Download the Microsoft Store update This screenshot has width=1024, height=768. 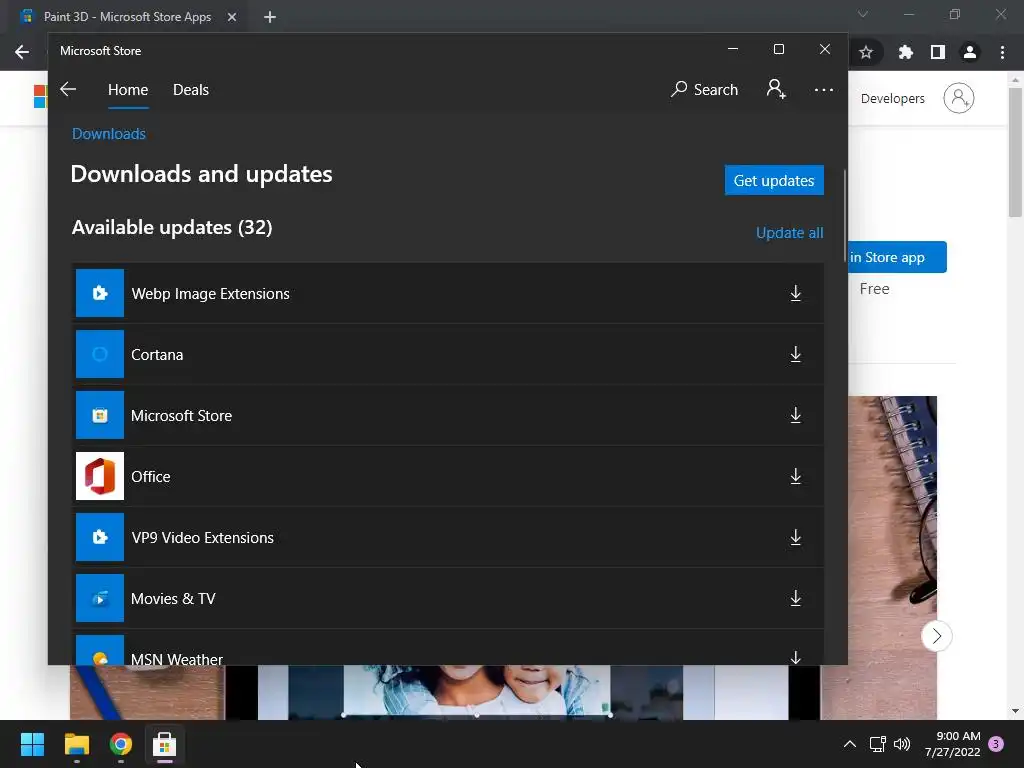coord(795,415)
